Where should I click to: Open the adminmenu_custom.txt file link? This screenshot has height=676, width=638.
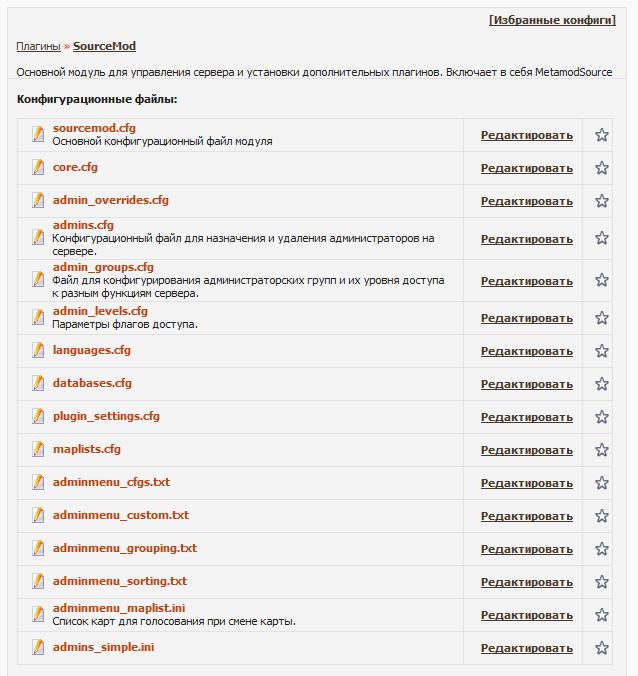(121, 515)
